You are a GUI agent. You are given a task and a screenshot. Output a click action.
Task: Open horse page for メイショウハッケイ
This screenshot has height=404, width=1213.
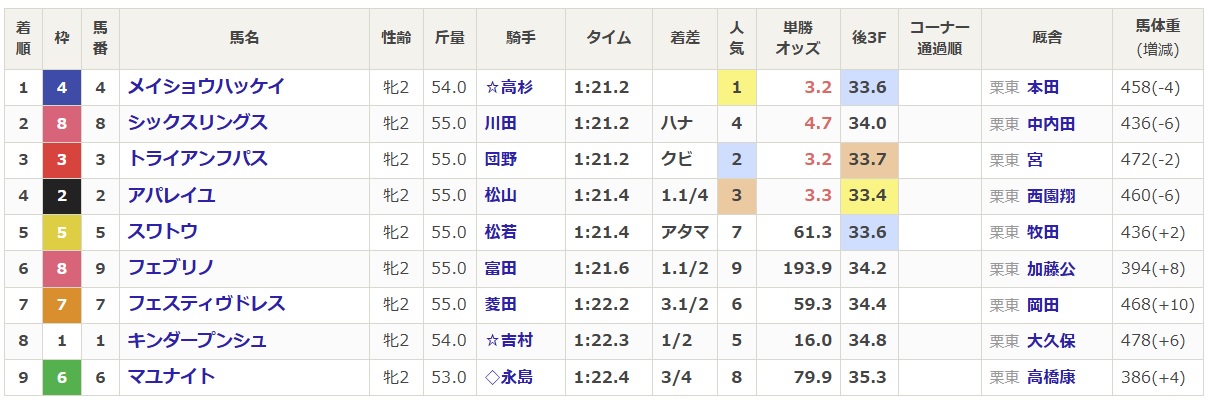tap(206, 87)
